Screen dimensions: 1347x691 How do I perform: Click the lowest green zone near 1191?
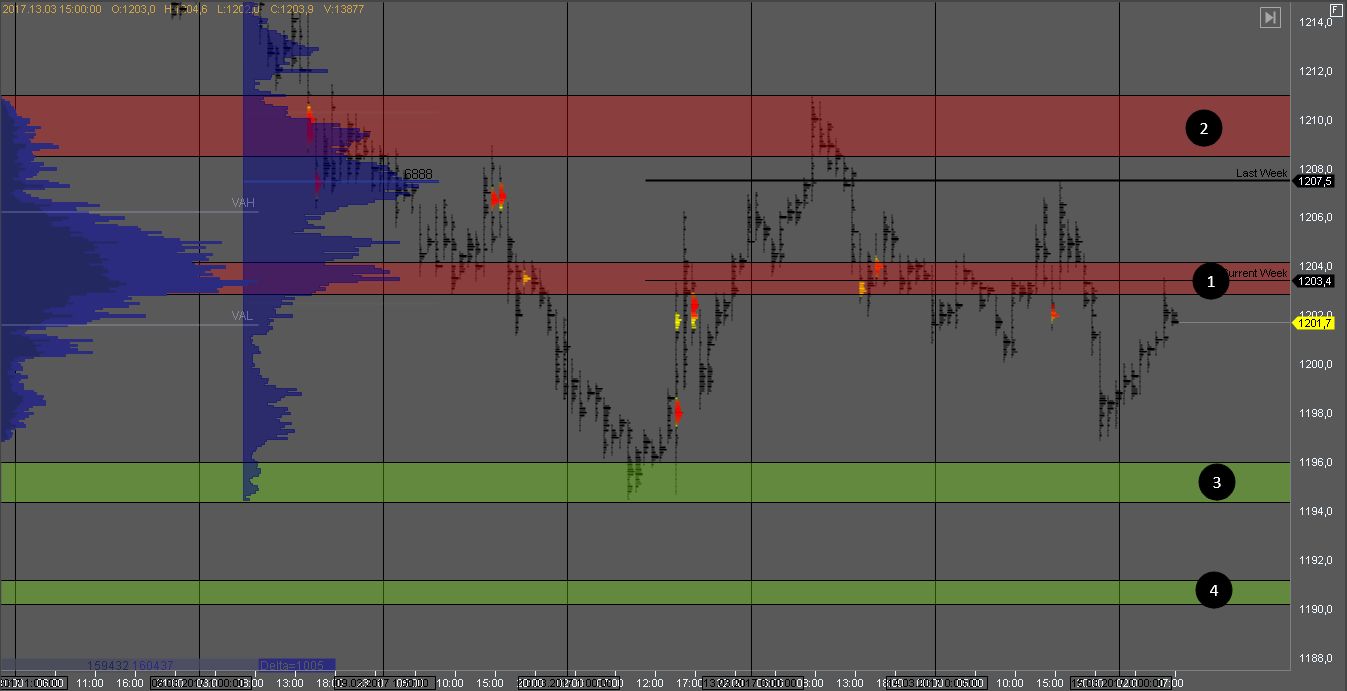pyautogui.click(x=640, y=592)
